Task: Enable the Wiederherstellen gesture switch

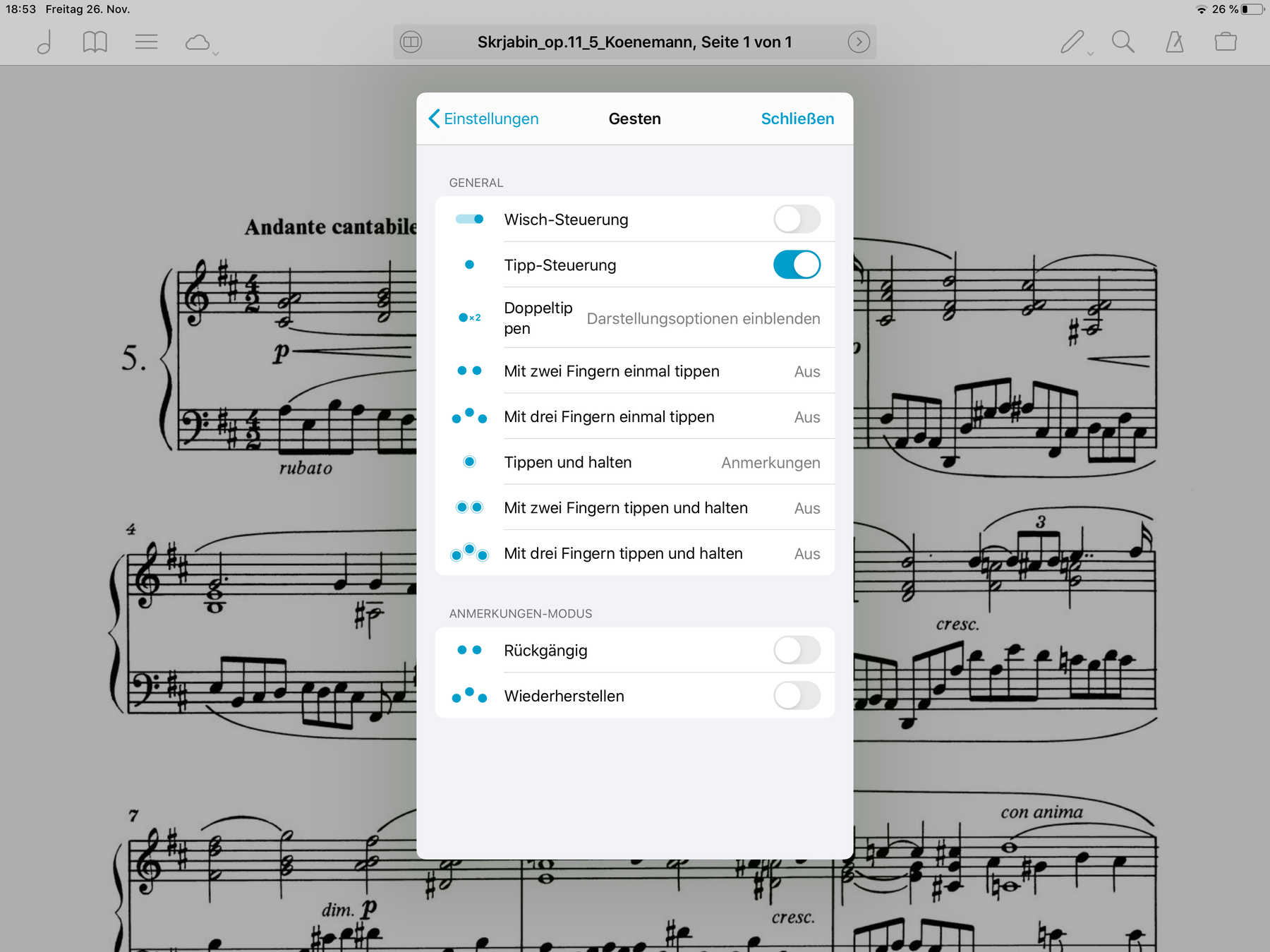Action: 797,696
